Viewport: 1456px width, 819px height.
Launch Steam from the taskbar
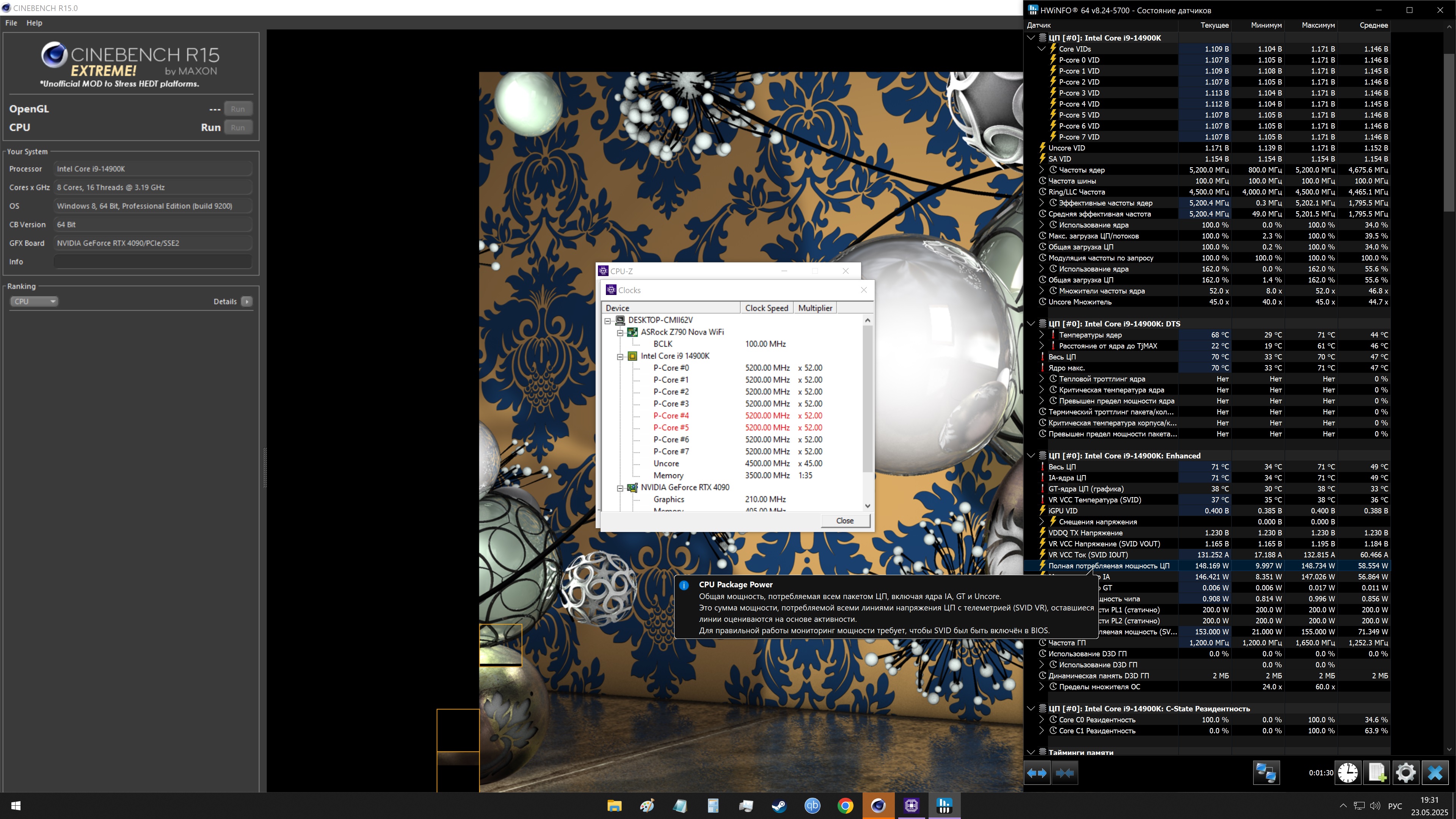(779, 805)
